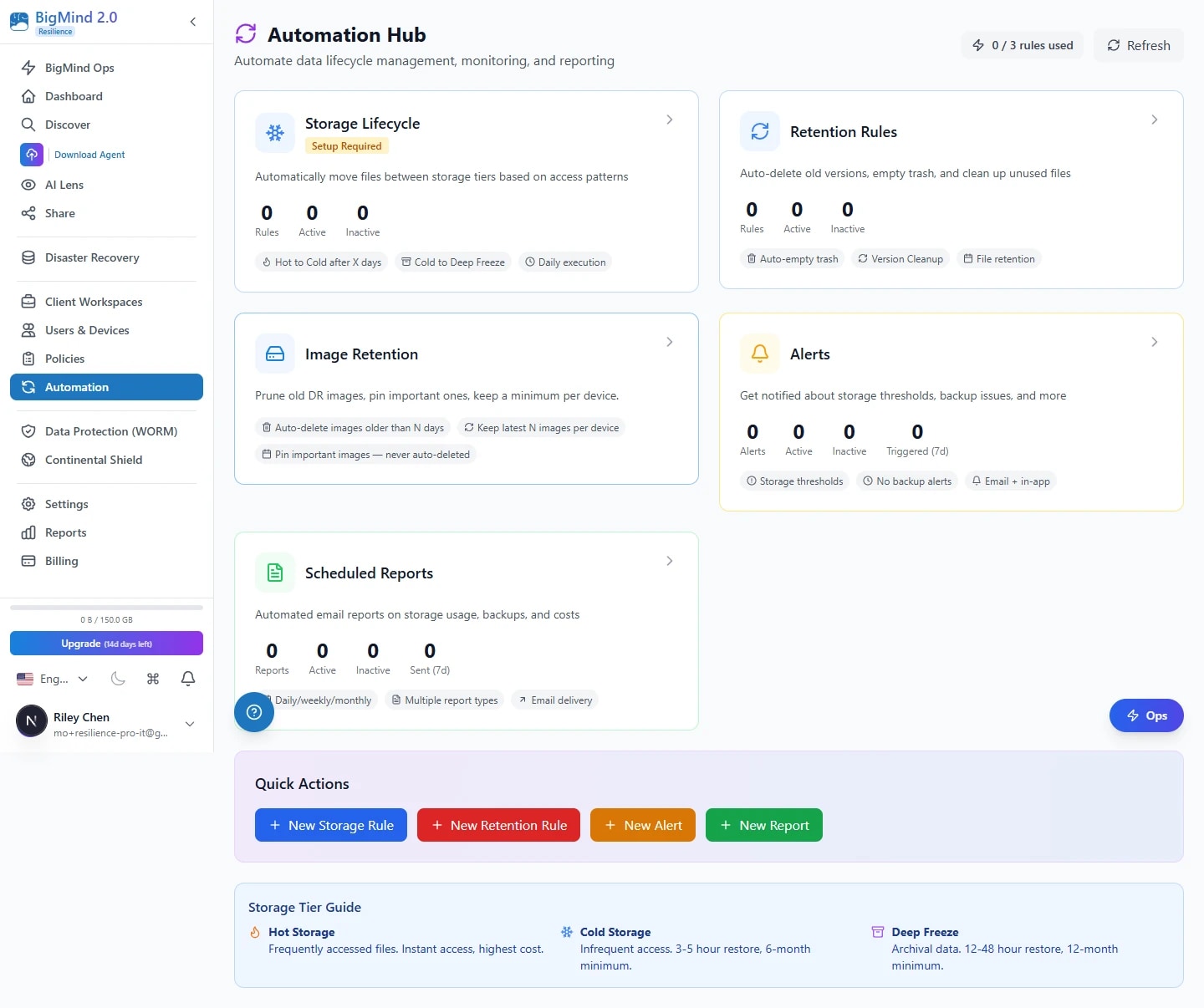Screen dimensions: 1204x1008
Task: Click the Policies clipboard icon
Action: click(28, 359)
